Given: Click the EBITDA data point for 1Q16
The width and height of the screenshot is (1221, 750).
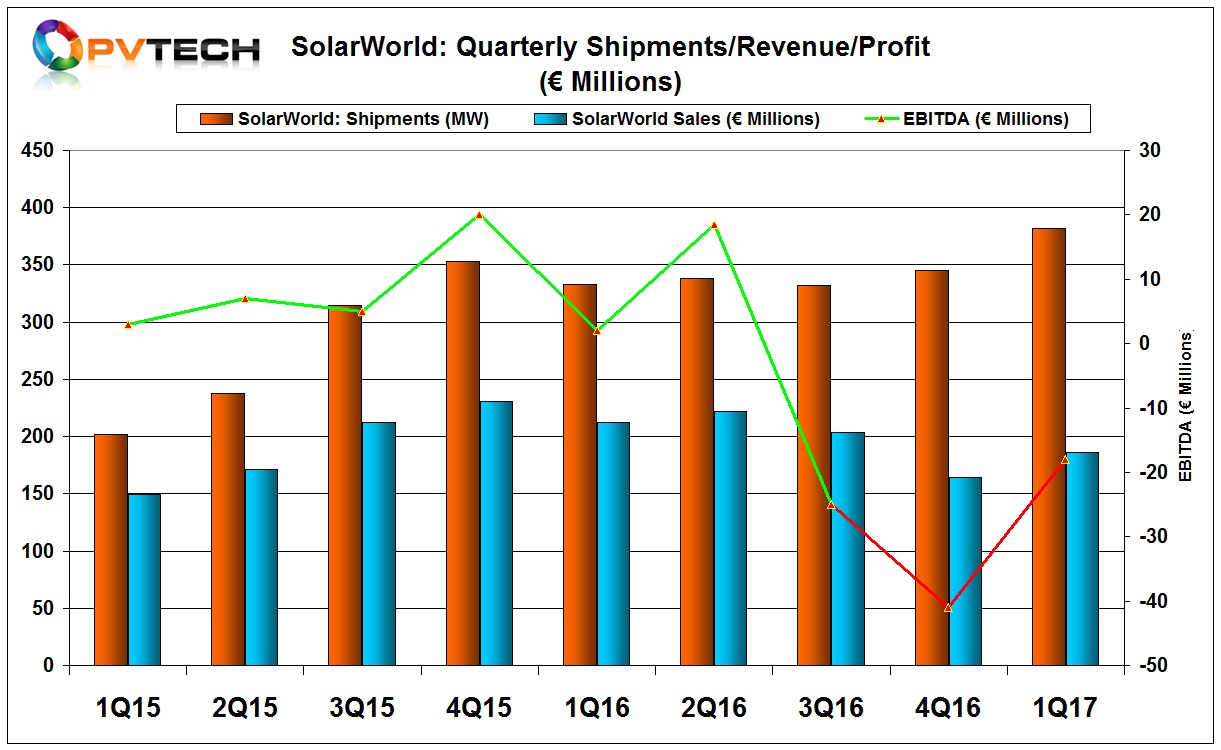Looking at the screenshot, I should (596, 331).
